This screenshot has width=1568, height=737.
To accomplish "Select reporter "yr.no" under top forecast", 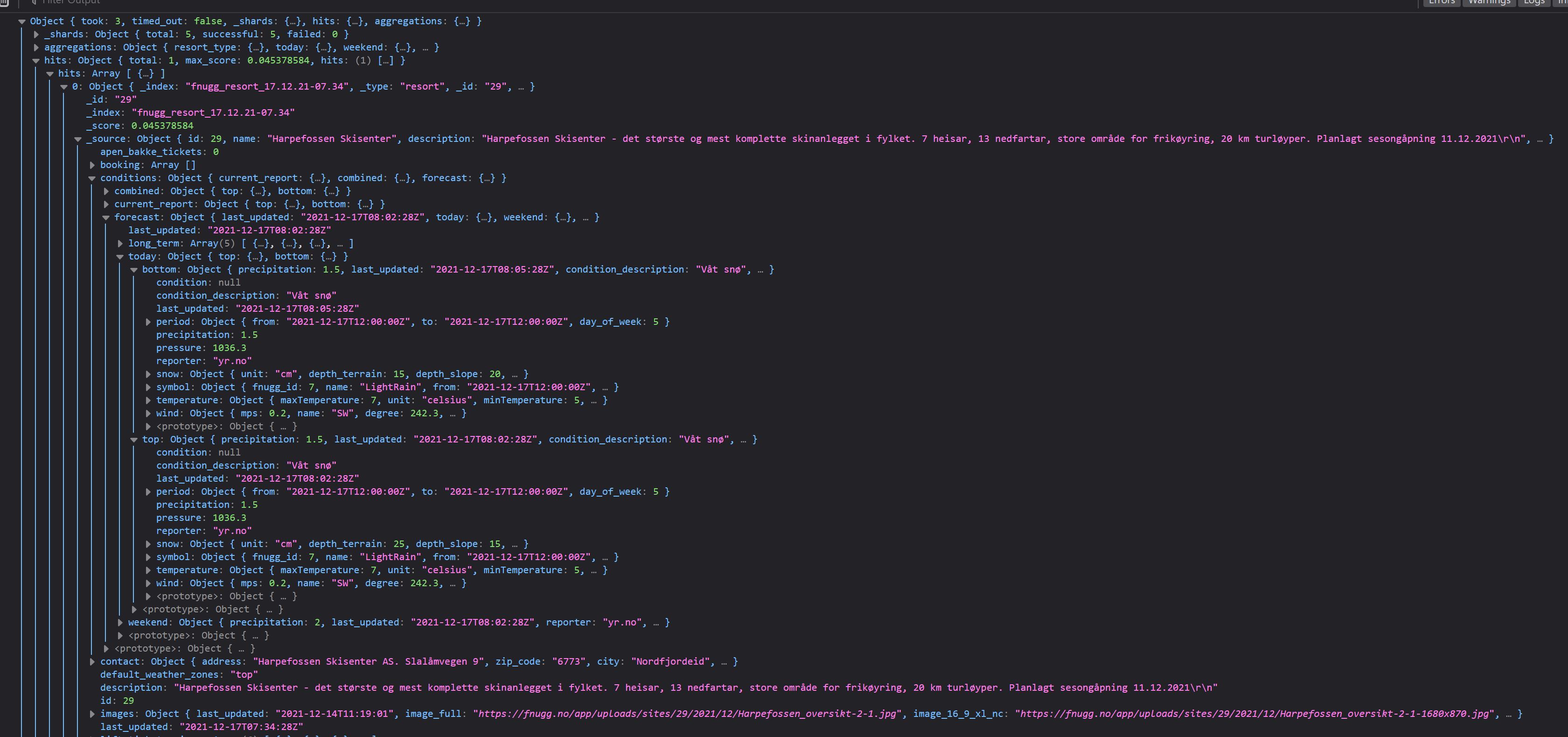I will (204, 531).
